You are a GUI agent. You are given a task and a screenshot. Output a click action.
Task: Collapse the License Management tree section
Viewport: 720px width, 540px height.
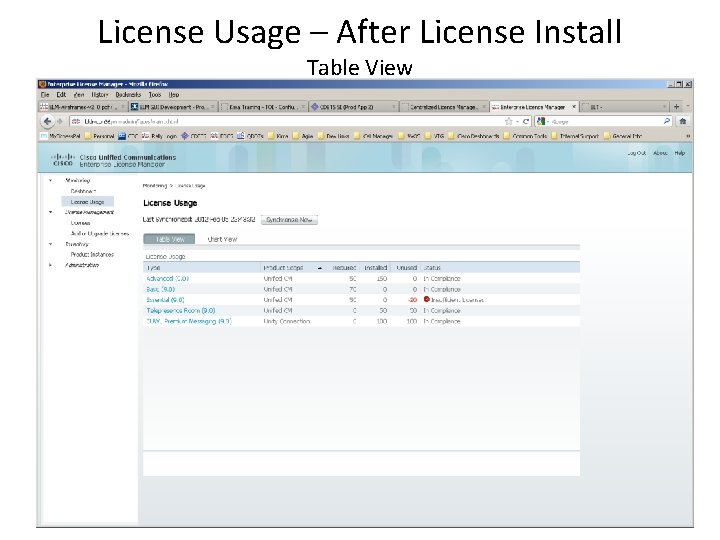point(51,212)
